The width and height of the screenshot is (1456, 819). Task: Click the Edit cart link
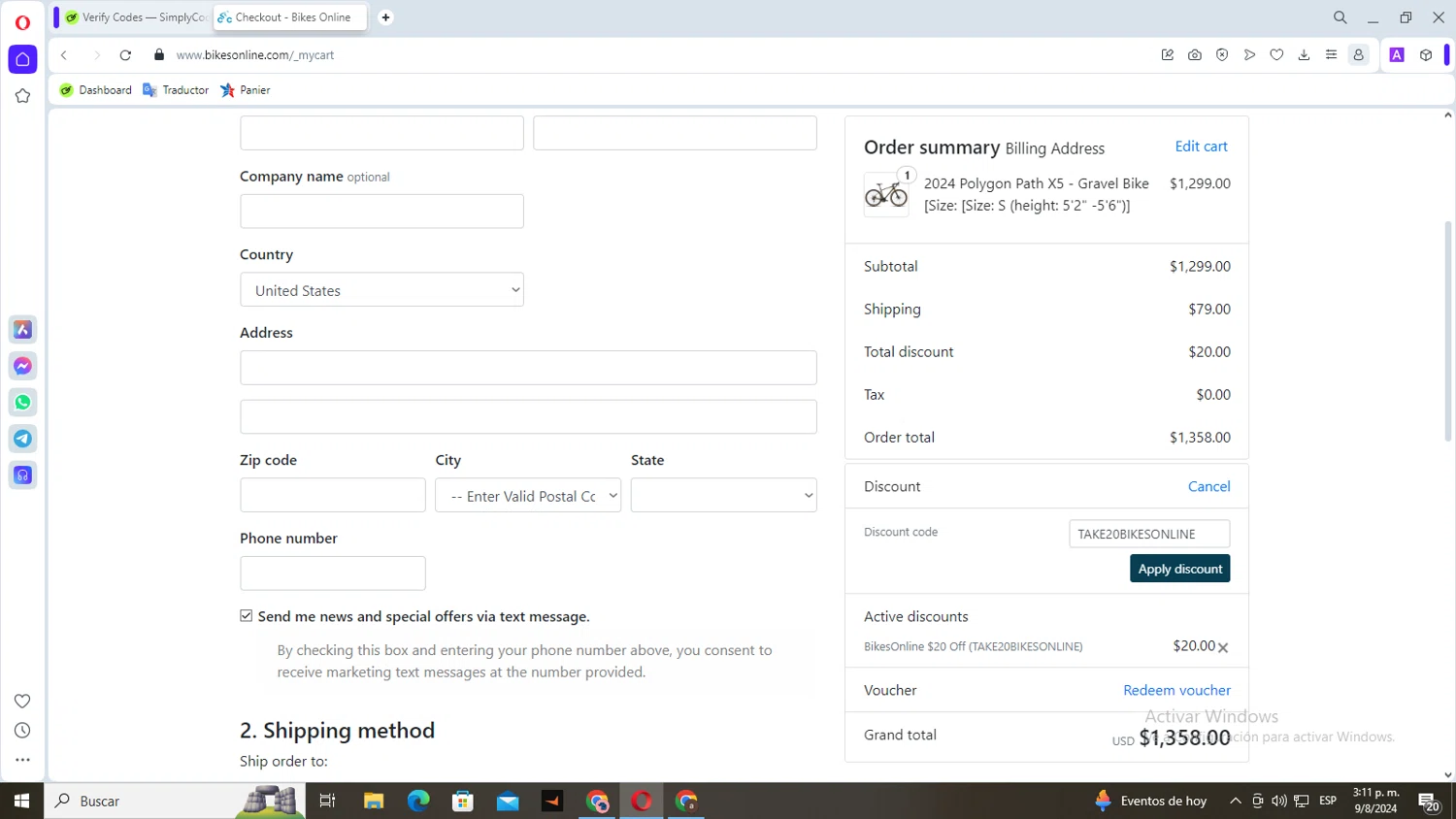click(1201, 147)
